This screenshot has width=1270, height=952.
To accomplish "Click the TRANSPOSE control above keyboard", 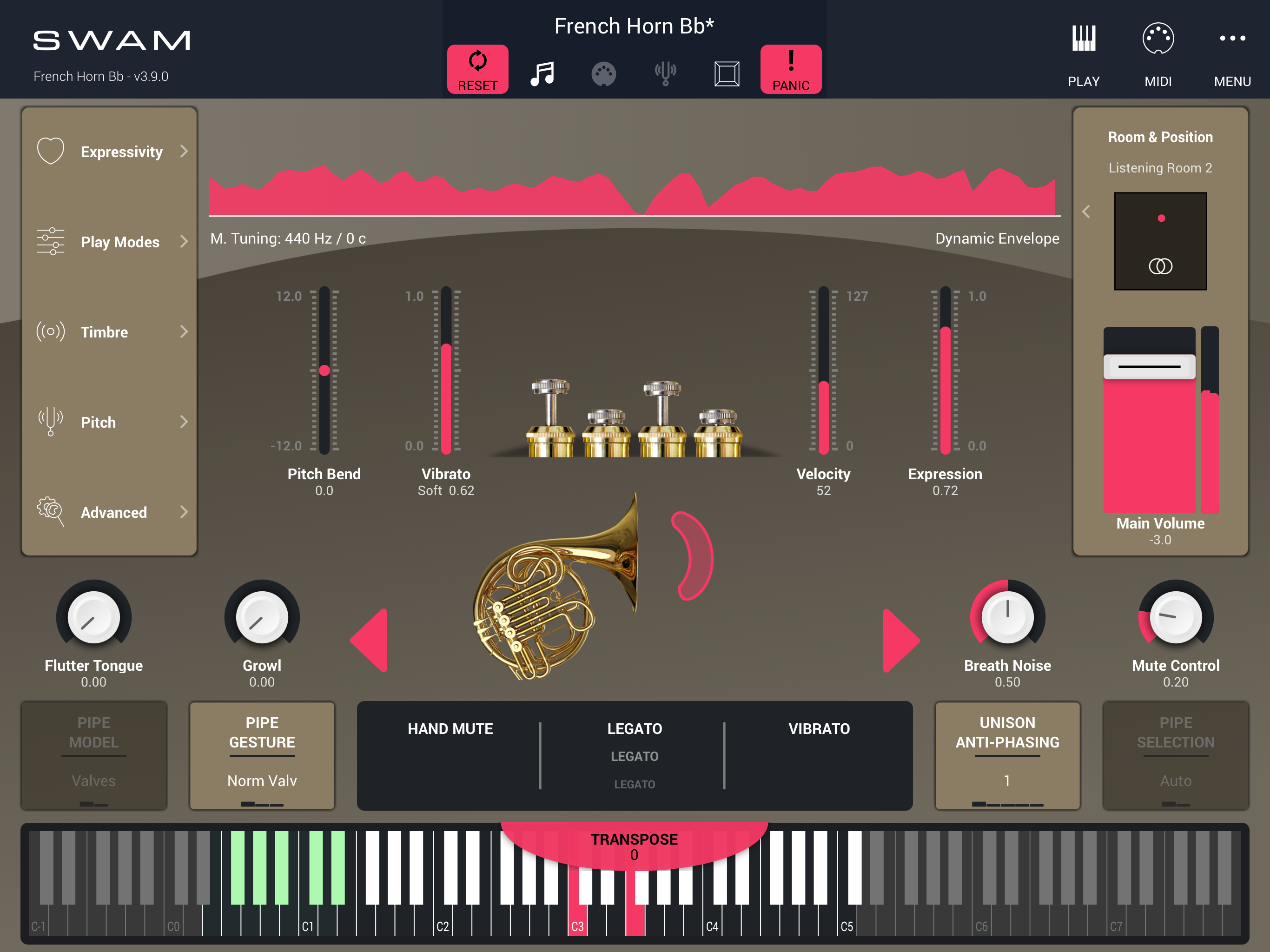I will 635,846.
